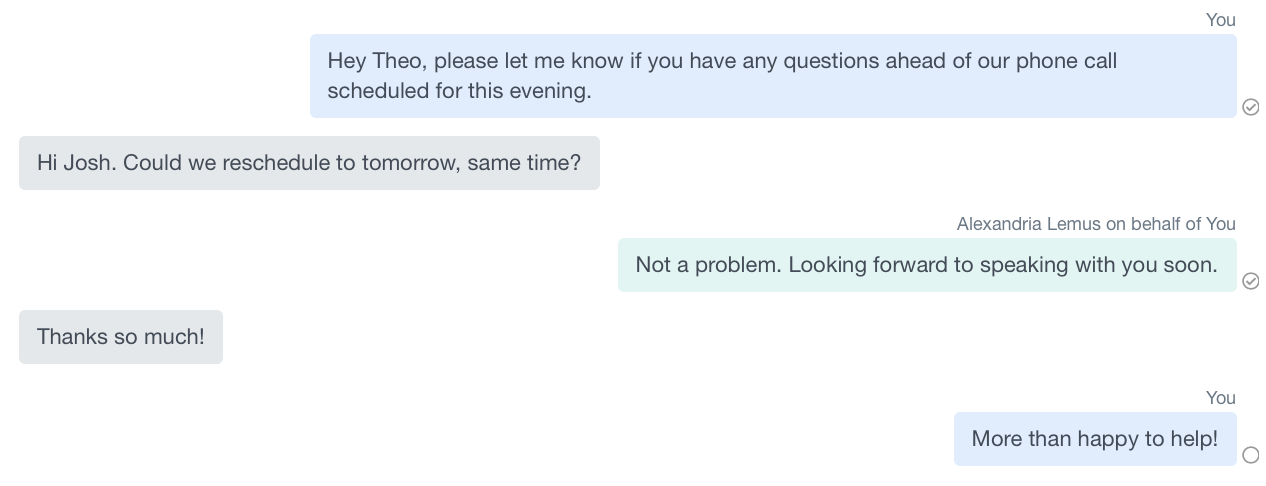The height and width of the screenshot is (486, 1266).
Task: Click the pending circle status beside More than happy
Action: pyautogui.click(x=1250, y=455)
